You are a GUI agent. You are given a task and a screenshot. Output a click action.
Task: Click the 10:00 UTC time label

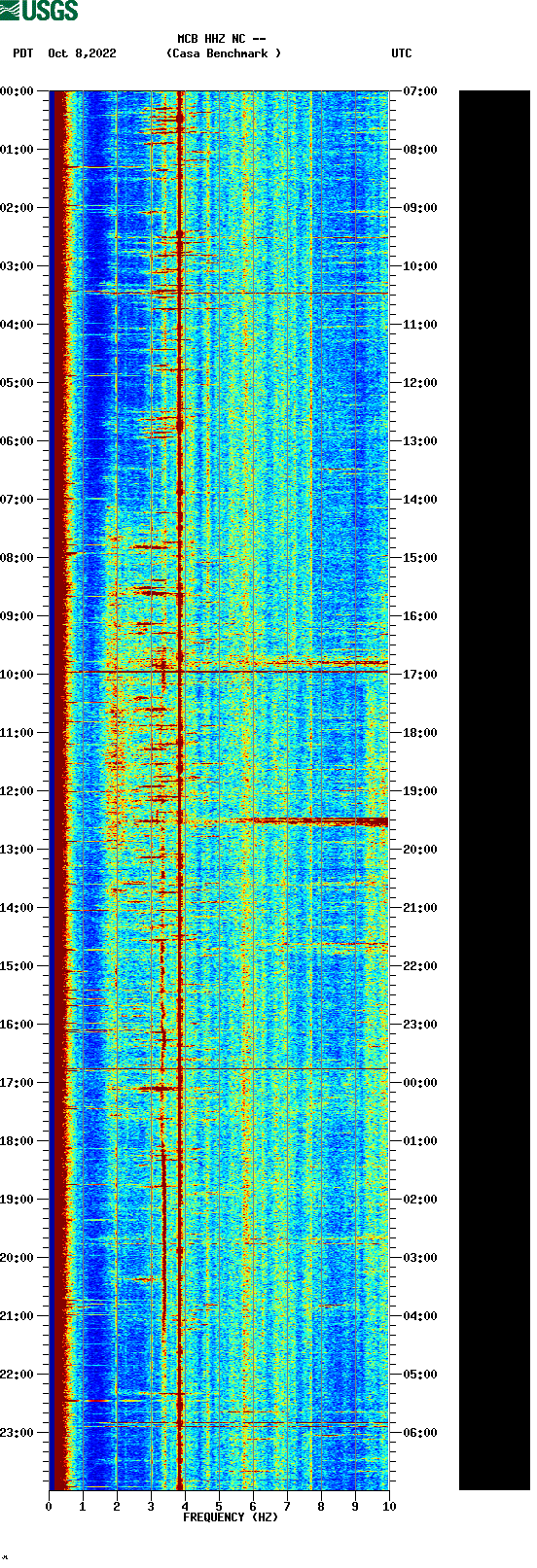(x=420, y=266)
